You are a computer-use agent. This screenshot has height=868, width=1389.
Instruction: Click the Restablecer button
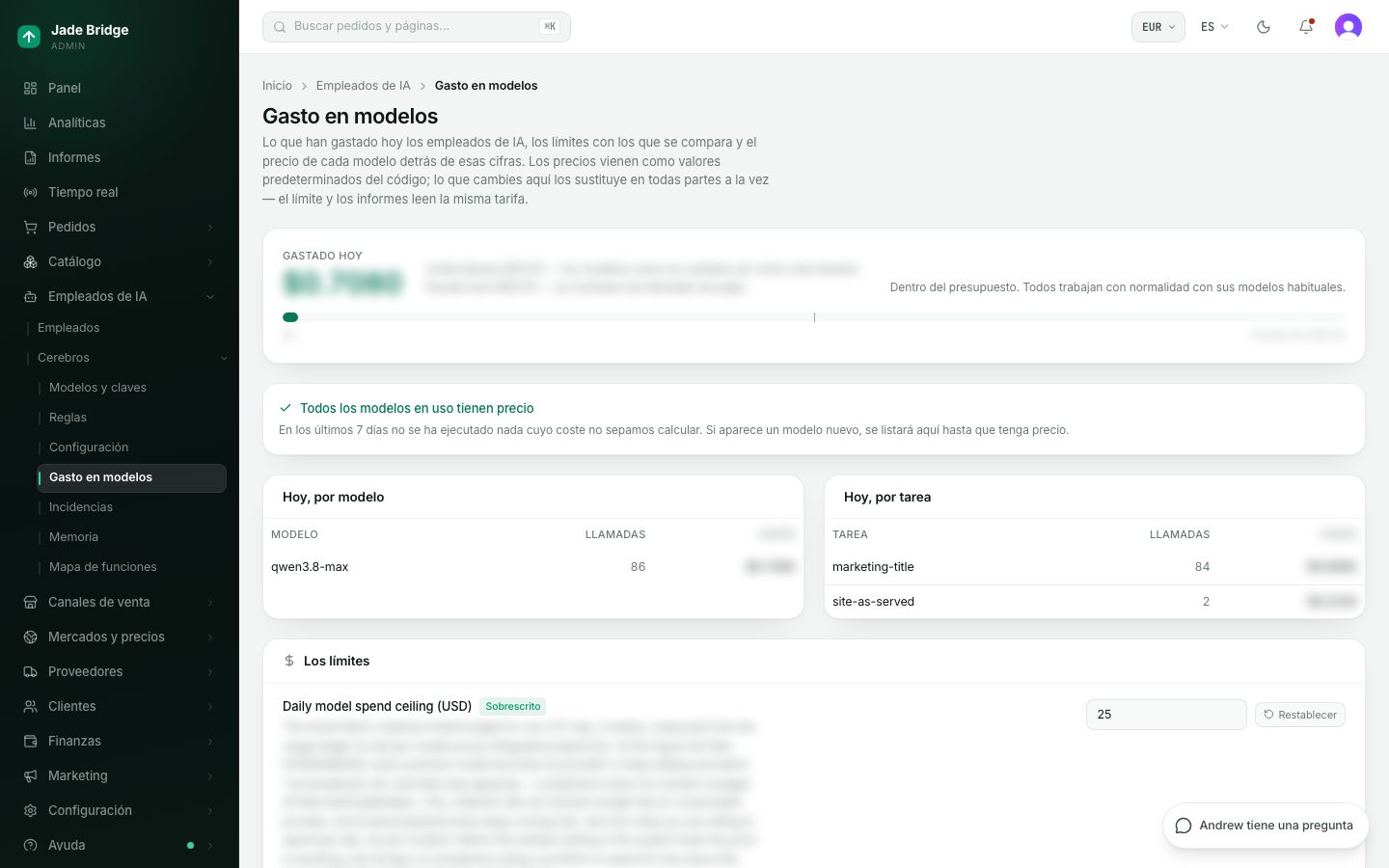(x=1299, y=715)
